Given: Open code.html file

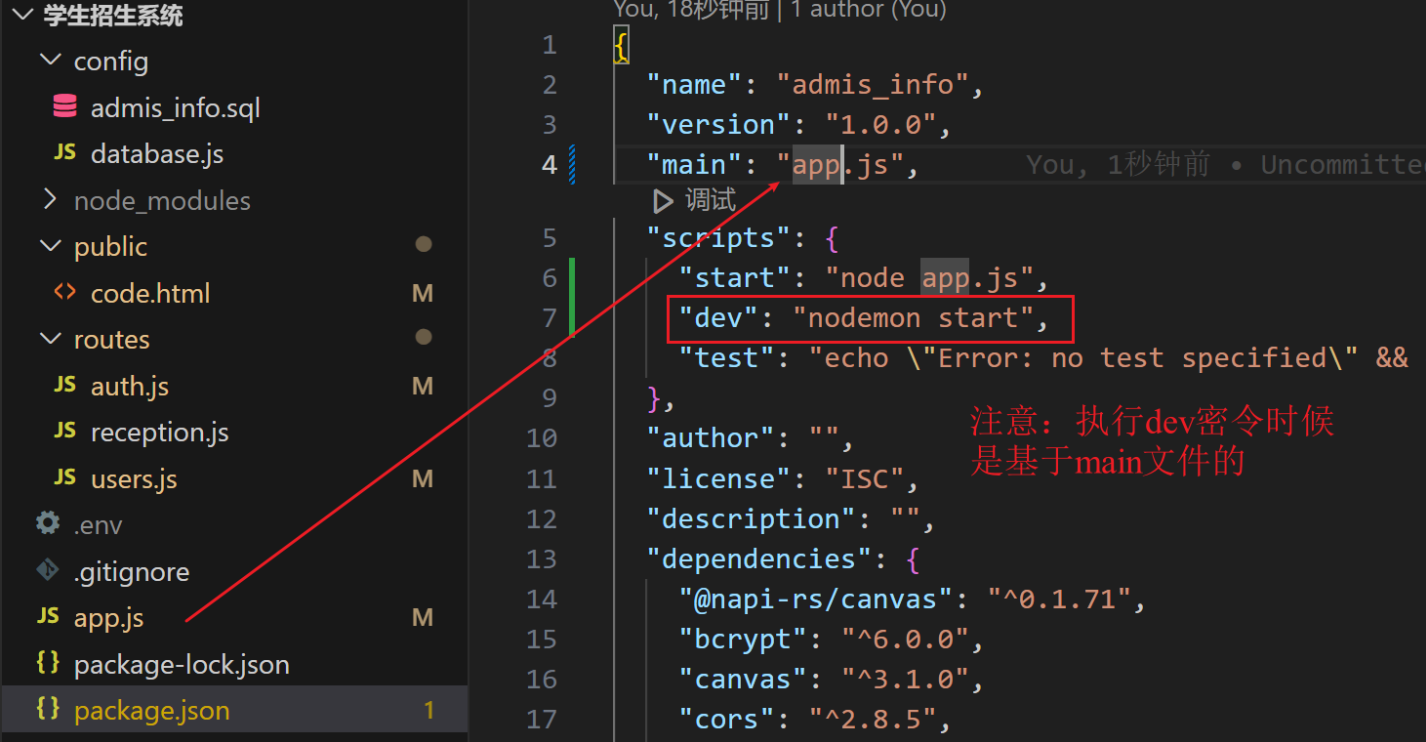Looking at the screenshot, I should [x=150, y=294].
